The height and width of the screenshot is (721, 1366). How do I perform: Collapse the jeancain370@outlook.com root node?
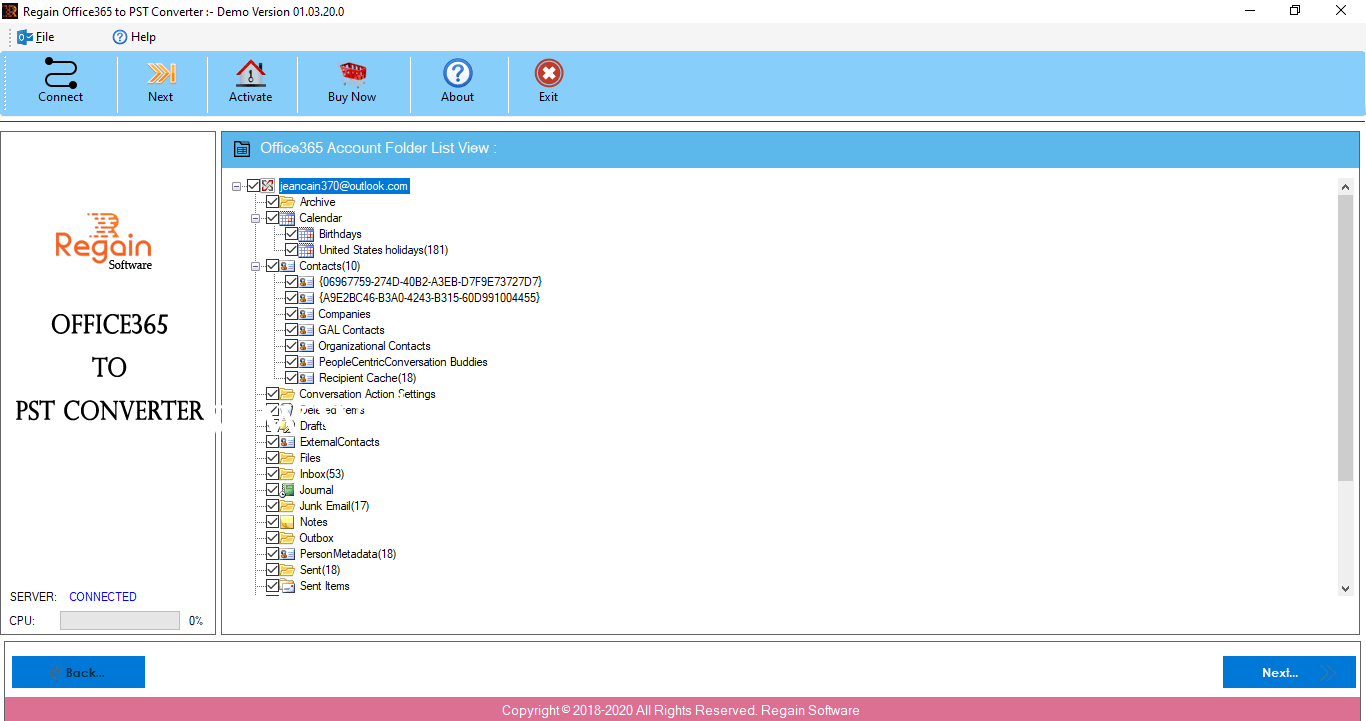[x=237, y=186]
